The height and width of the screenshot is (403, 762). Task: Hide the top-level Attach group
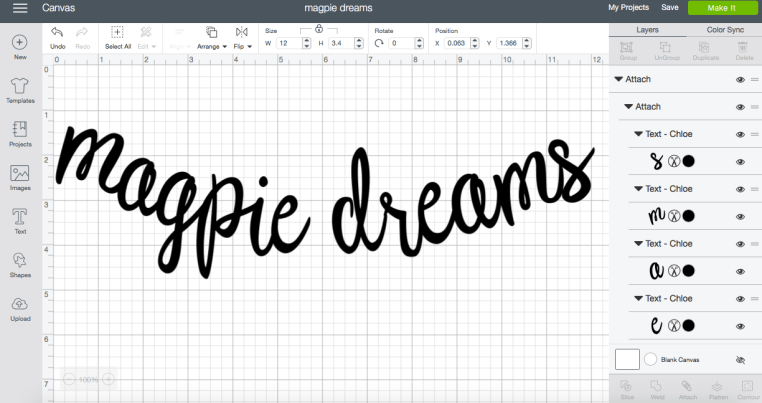(x=740, y=80)
